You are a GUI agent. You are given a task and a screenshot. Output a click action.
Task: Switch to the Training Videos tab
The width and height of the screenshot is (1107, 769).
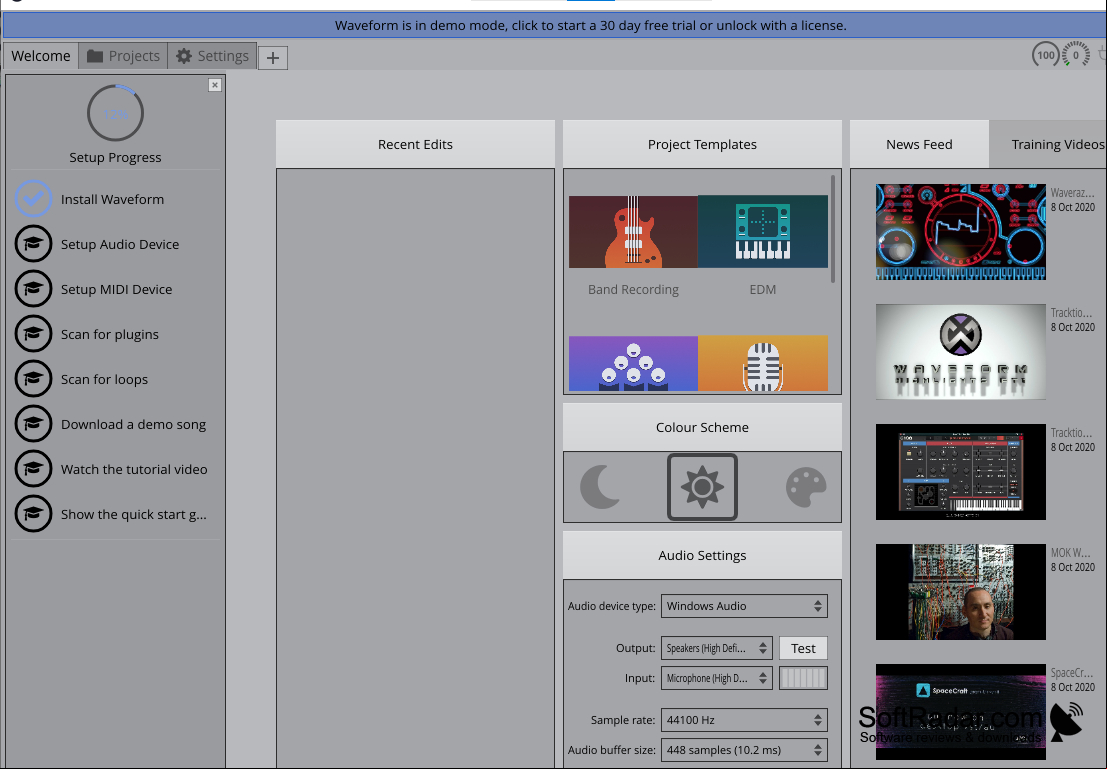(1048, 144)
